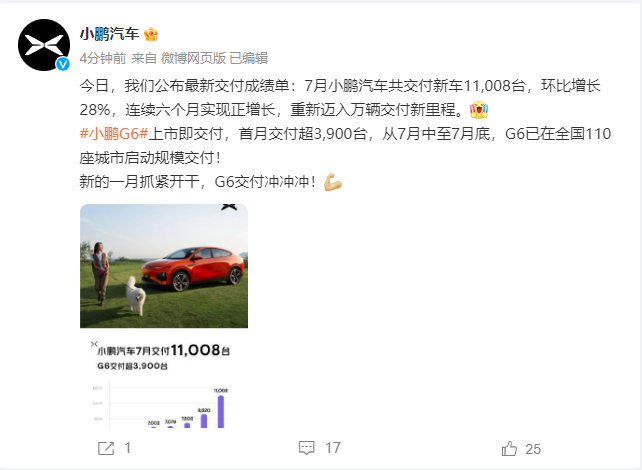Click the crown membership icon beside username

click(151, 34)
